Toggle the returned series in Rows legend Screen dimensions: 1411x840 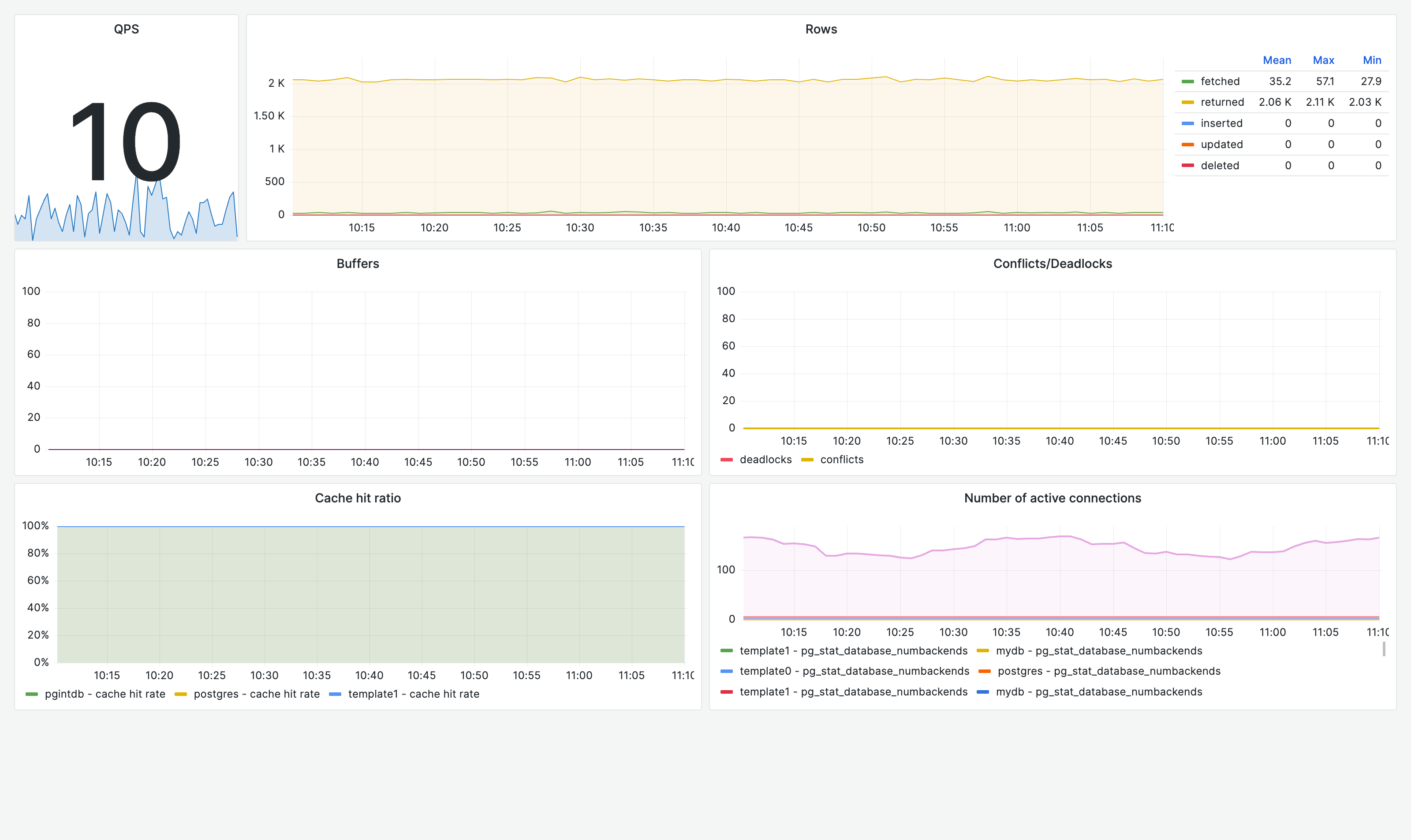coord(1222,102)
